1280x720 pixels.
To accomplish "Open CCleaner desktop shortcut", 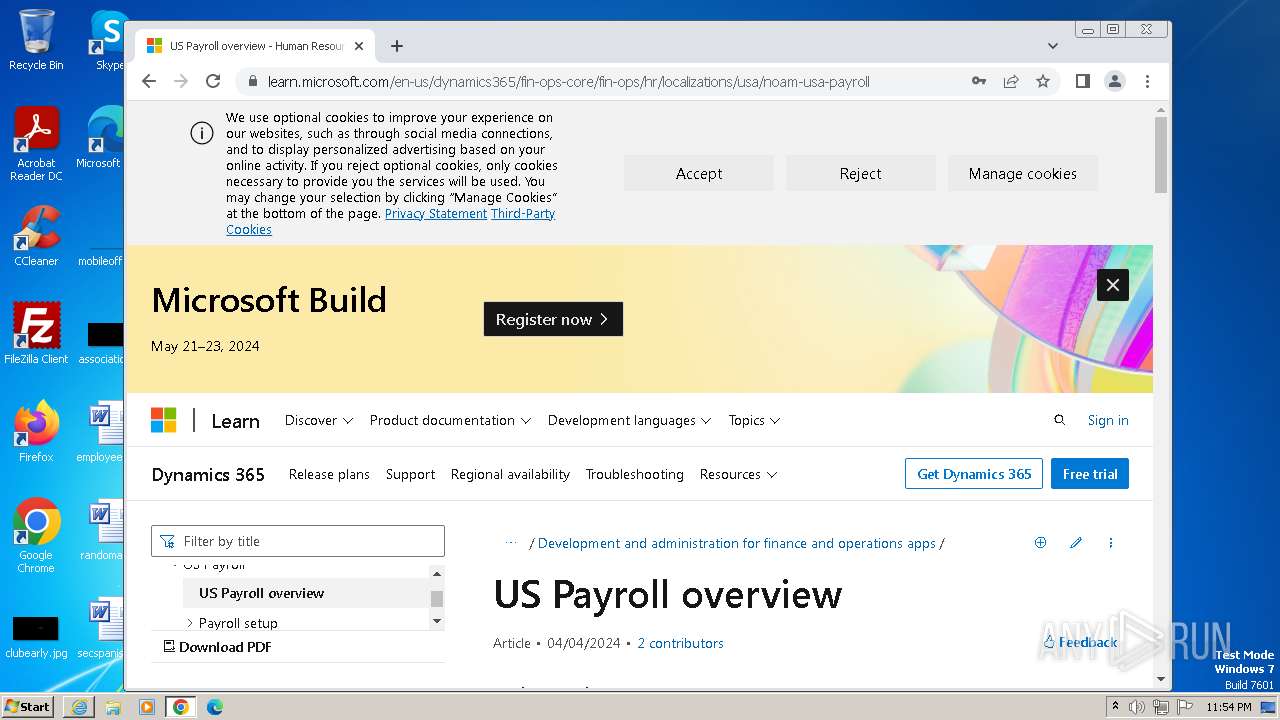I will pos(36,236).
